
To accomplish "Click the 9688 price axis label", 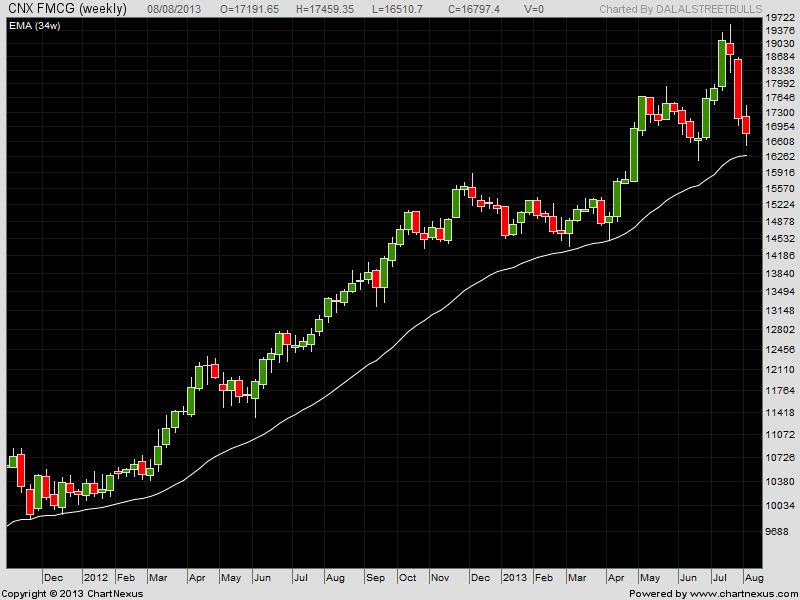I will pos(777,531).
